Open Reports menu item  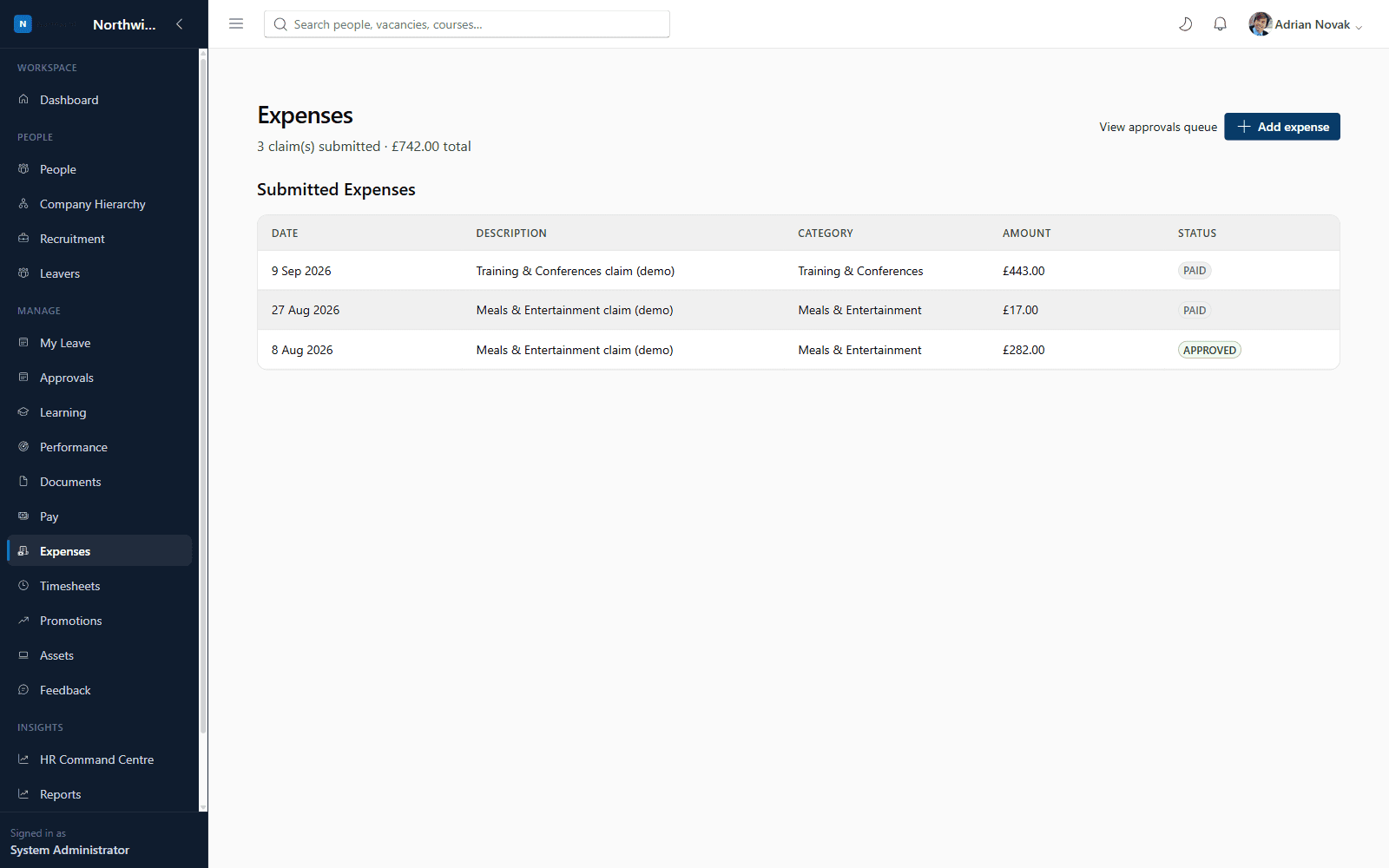click(100, 794)
